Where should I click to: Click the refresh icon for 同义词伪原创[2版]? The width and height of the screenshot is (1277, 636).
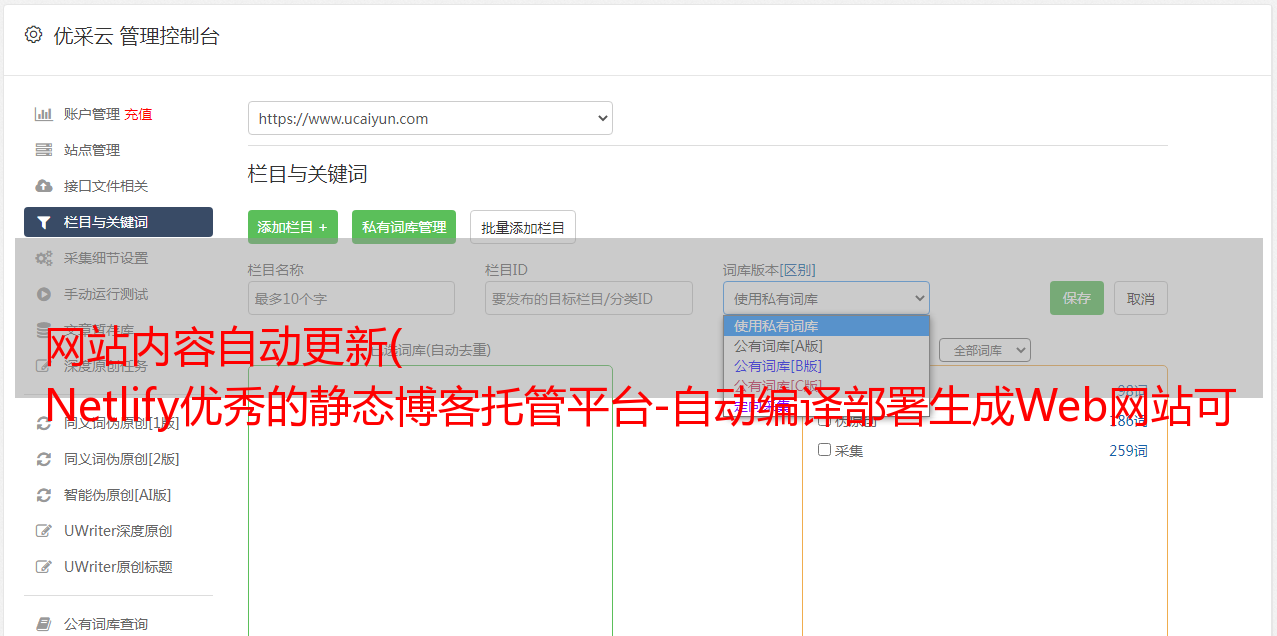(x=43, y=459)
